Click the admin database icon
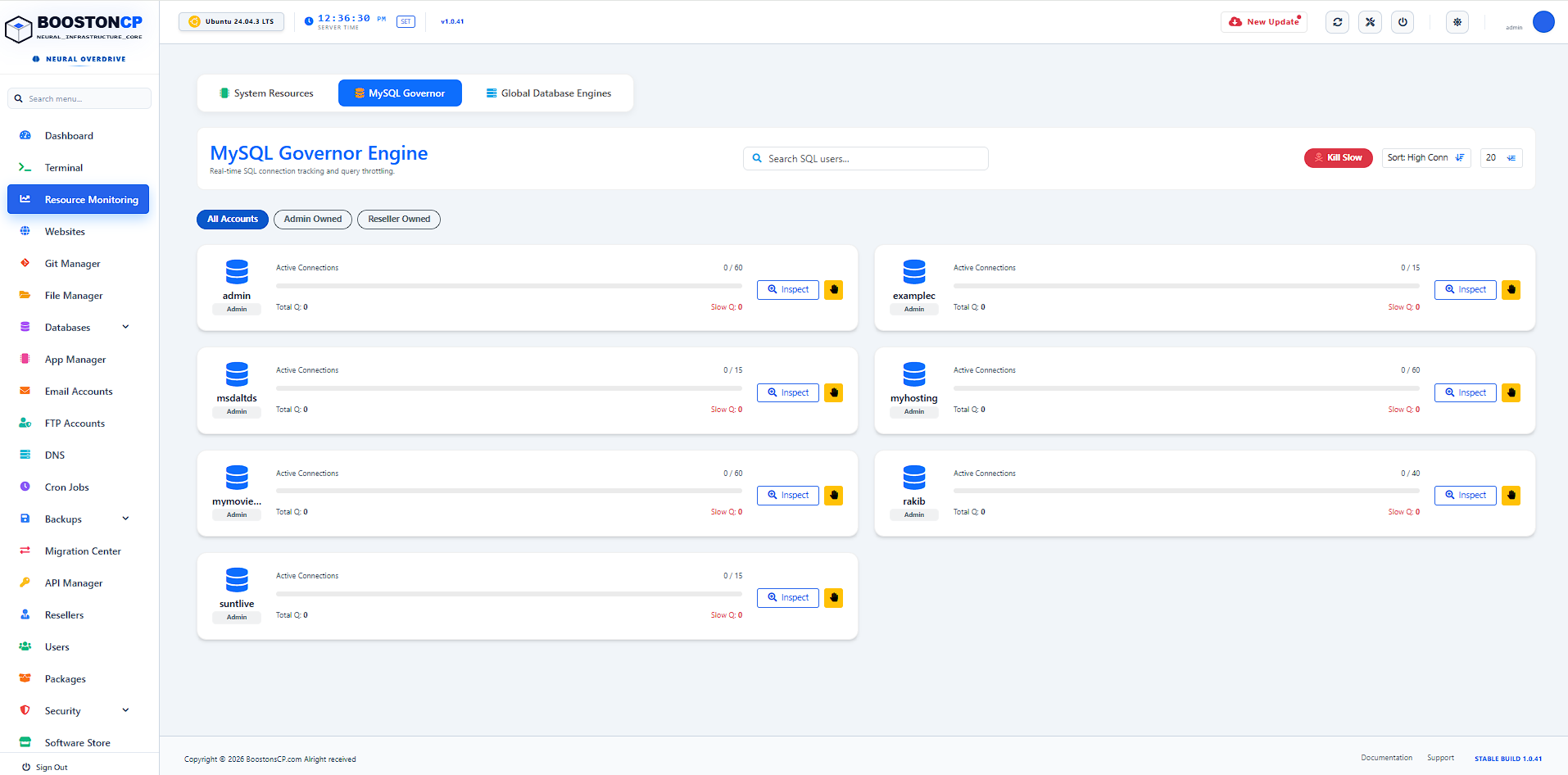 [x=237, y=272]
